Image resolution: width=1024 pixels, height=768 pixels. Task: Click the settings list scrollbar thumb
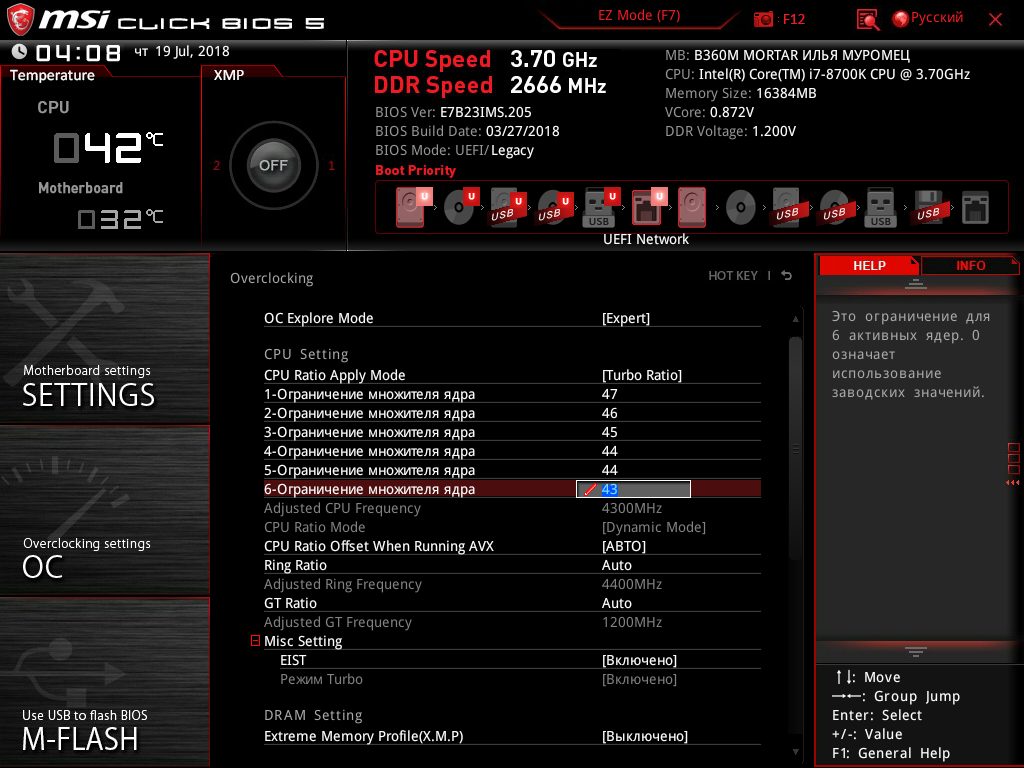click(795, 448)
